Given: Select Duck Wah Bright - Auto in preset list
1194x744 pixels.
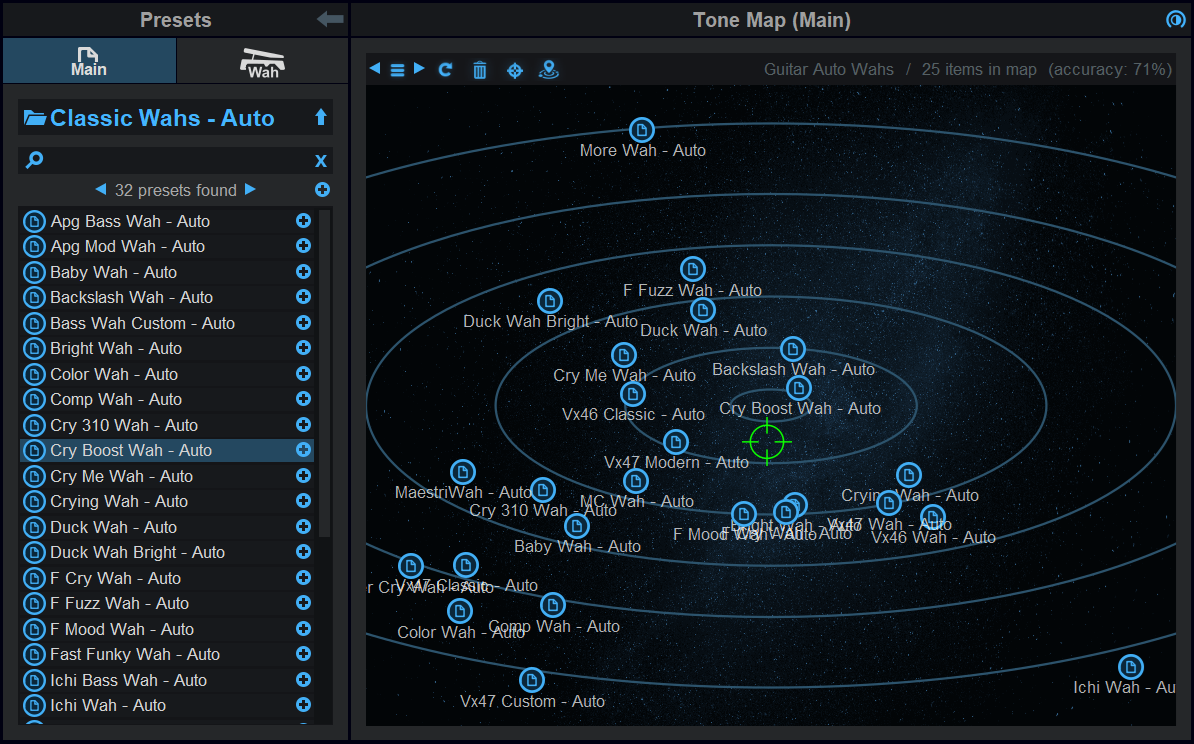Looking at the screenshot, I should (x=167, y=552).
